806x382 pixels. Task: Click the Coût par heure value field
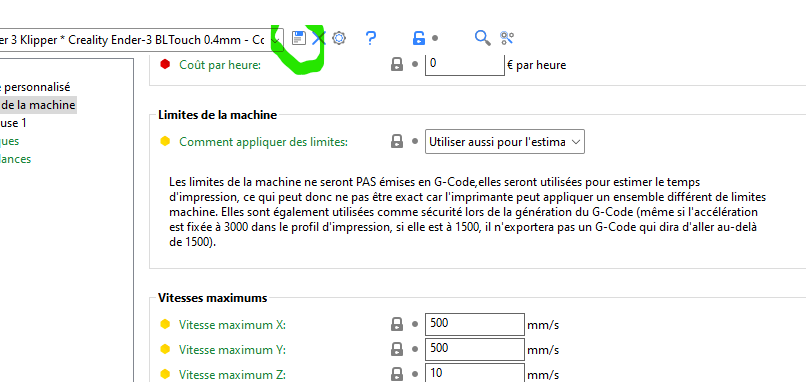465,64
